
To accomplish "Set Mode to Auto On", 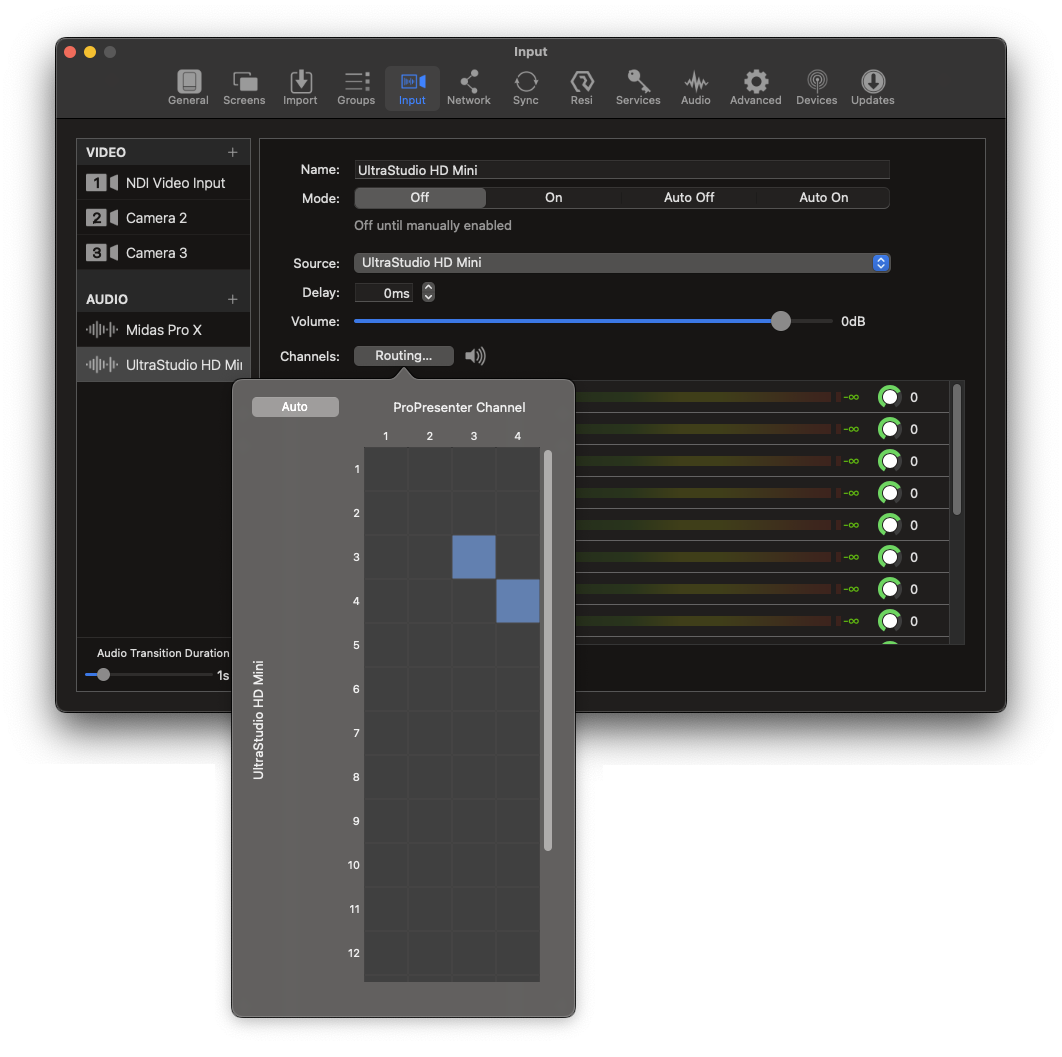I will point(823,198).
